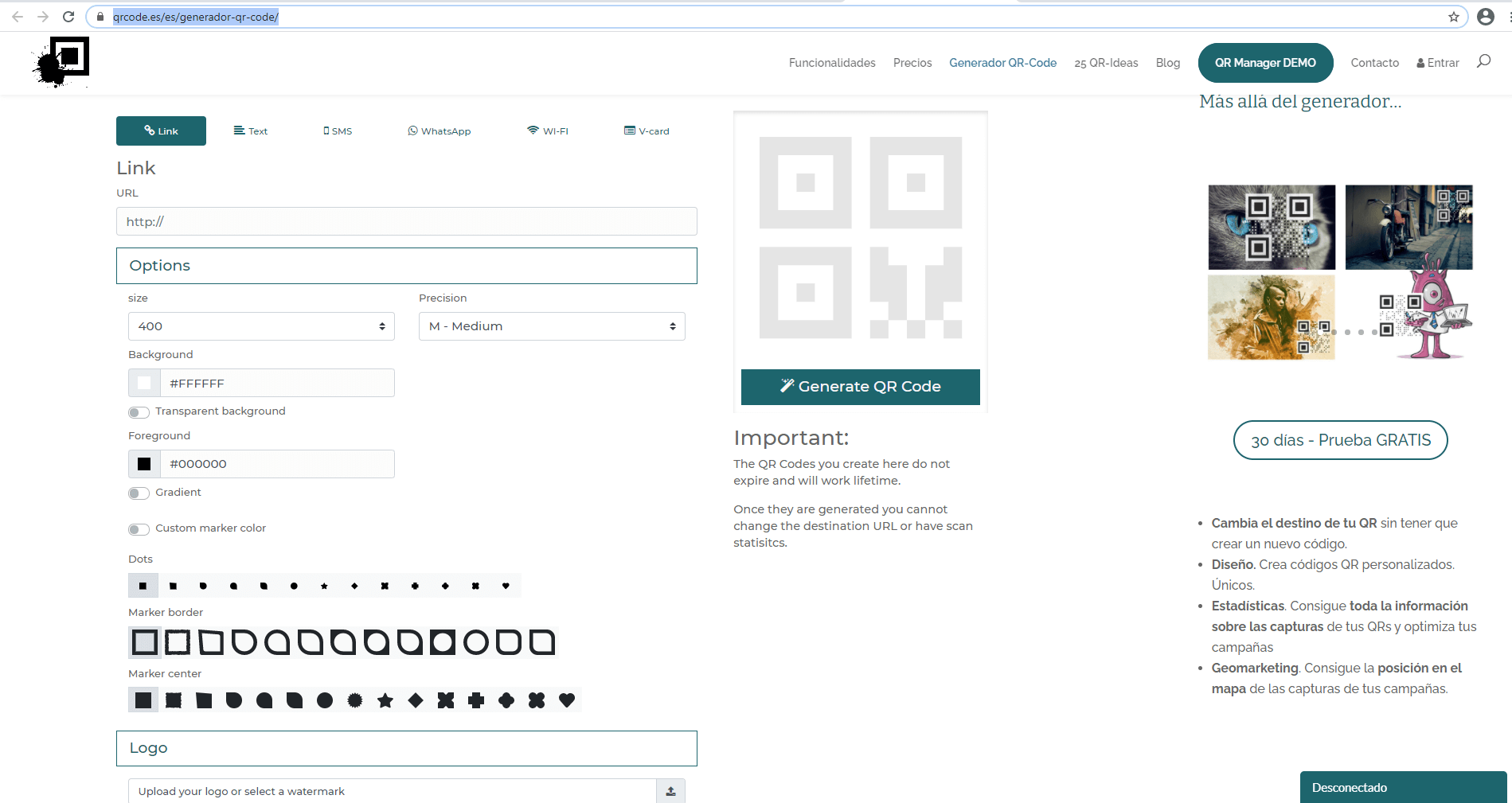The image size is (1512, 803).
Task: Click the Entrar login link
Action: 1438,63
